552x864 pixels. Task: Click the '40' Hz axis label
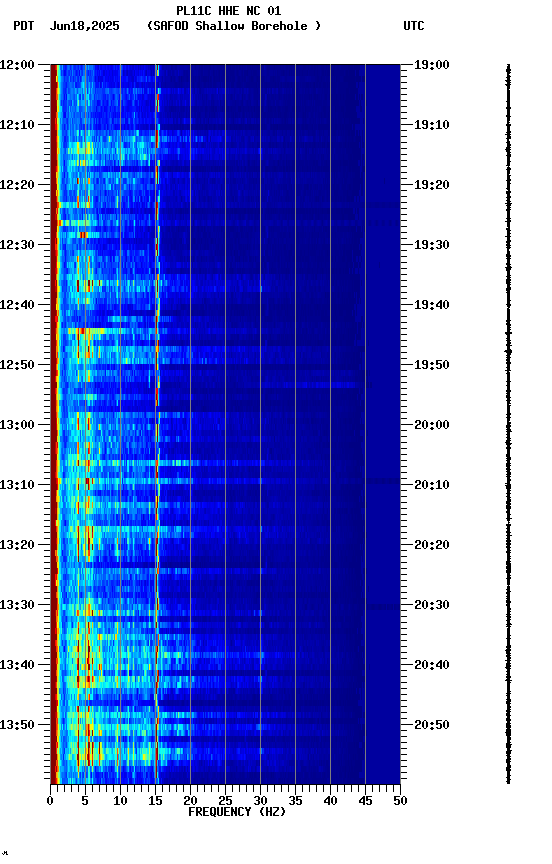point(330,801)
